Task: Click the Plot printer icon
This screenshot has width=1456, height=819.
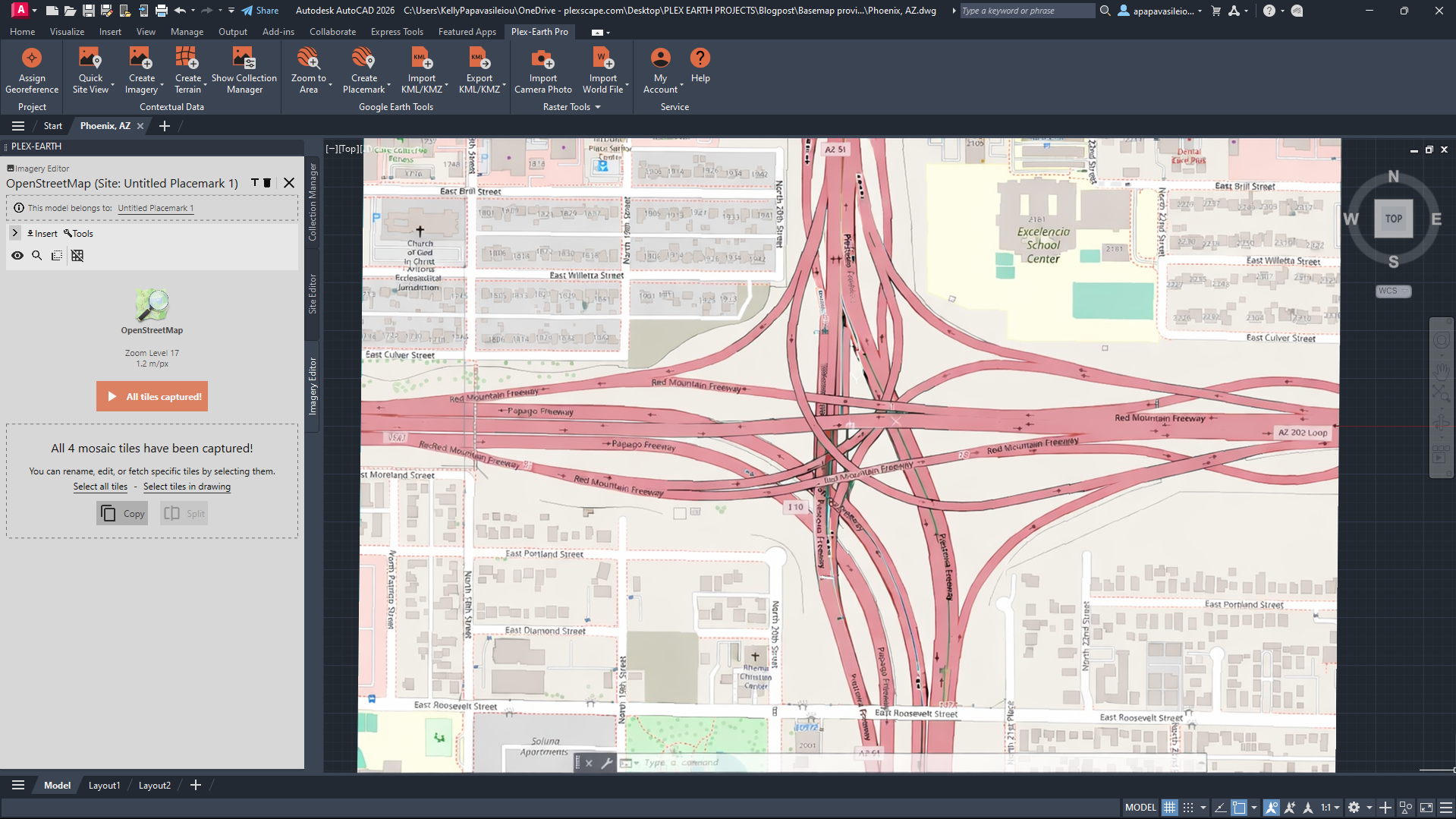Action: (x=161, y=11)
